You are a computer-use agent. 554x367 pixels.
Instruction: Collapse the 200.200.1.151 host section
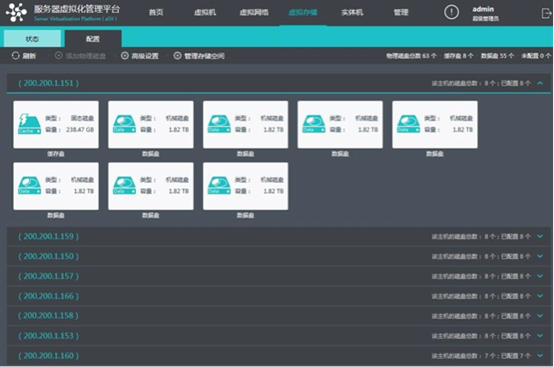click(540, 83)
